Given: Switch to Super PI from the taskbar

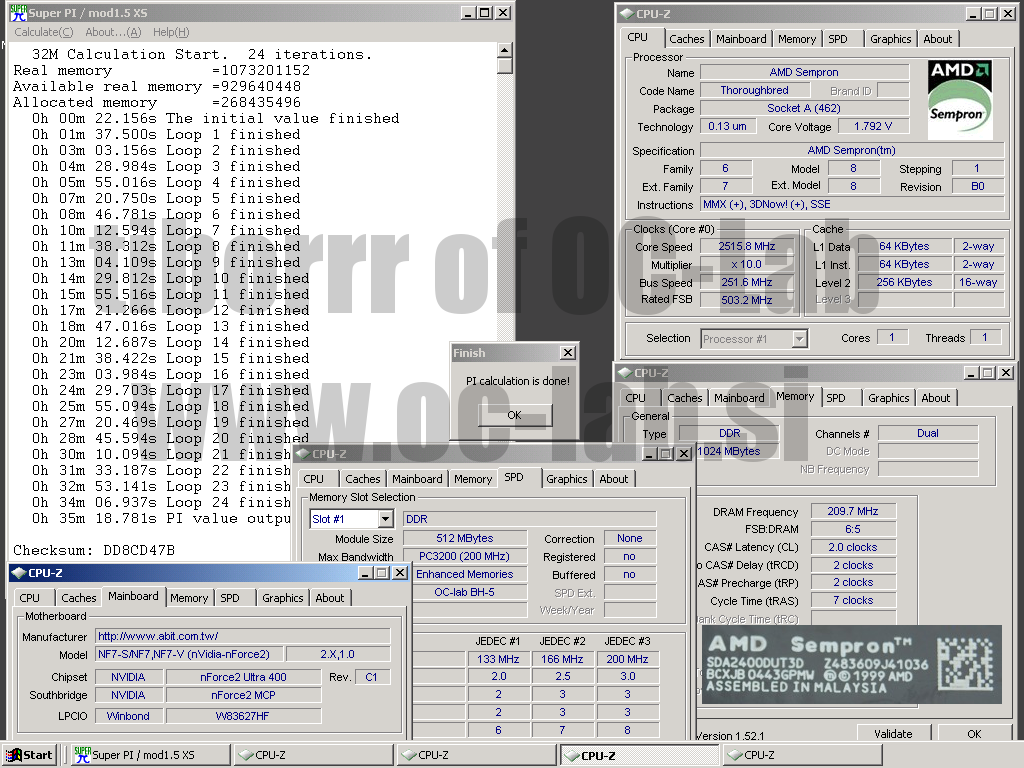Looking at the screenshot, I should (x=150, y=755).
